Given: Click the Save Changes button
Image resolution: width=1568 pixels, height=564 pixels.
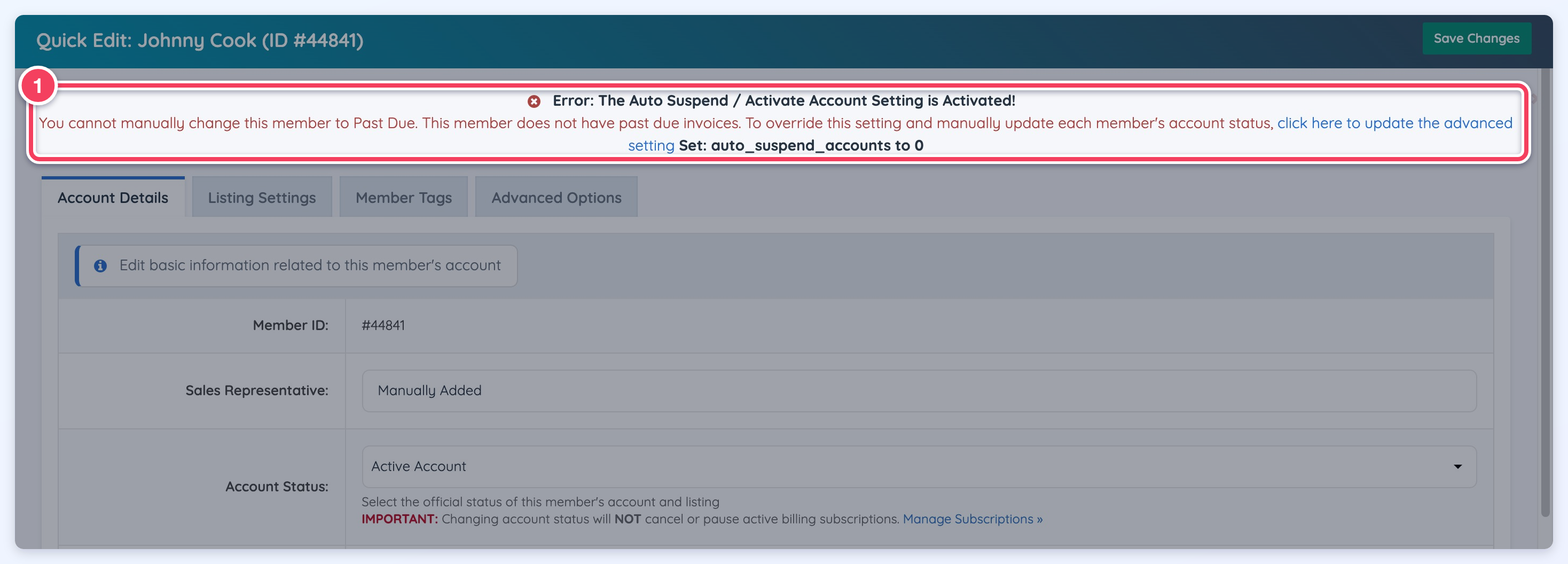Looking at the screenshot, I should (1476, 38).
